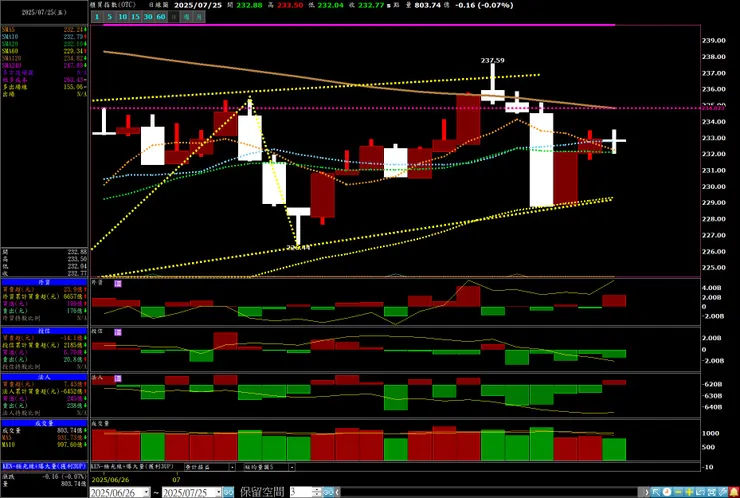Open the second indicator dropdown with 5
The image size is (740, 498).
292,467
